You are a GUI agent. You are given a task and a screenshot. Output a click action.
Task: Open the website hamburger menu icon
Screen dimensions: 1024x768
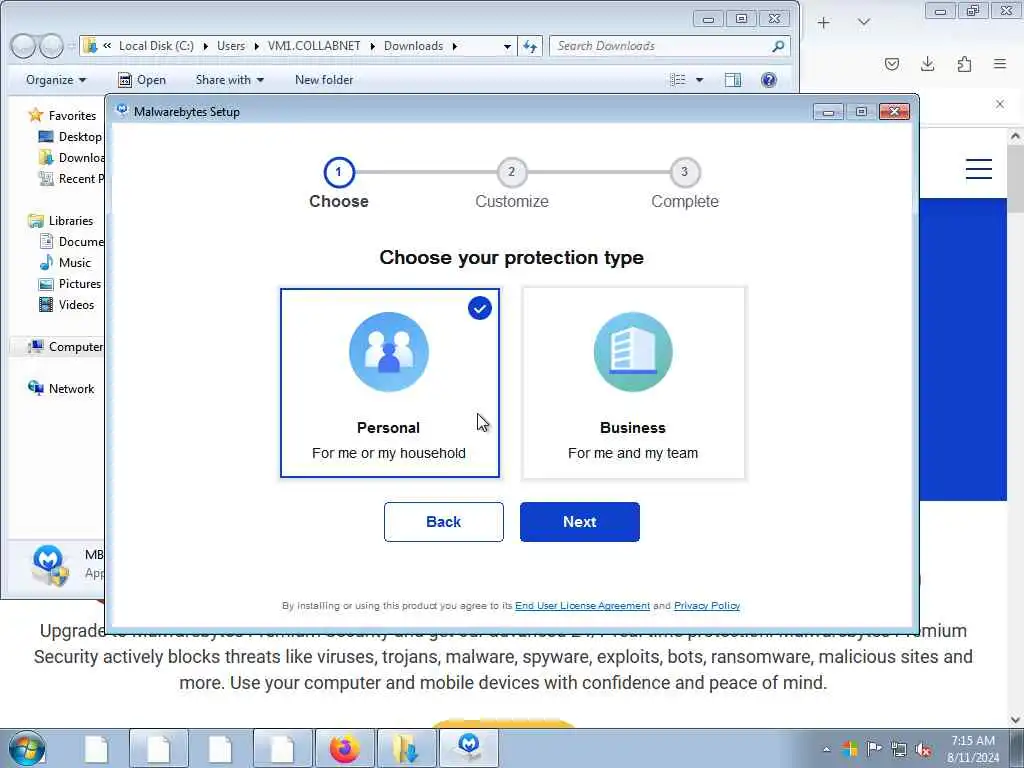click(x=978, y=169)
